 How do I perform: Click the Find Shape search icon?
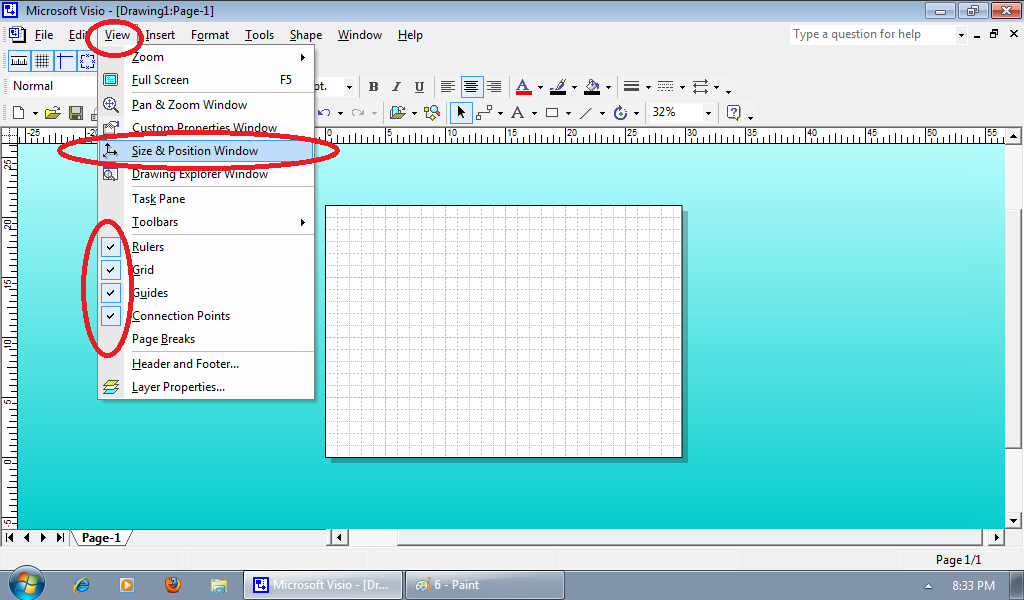432,113
